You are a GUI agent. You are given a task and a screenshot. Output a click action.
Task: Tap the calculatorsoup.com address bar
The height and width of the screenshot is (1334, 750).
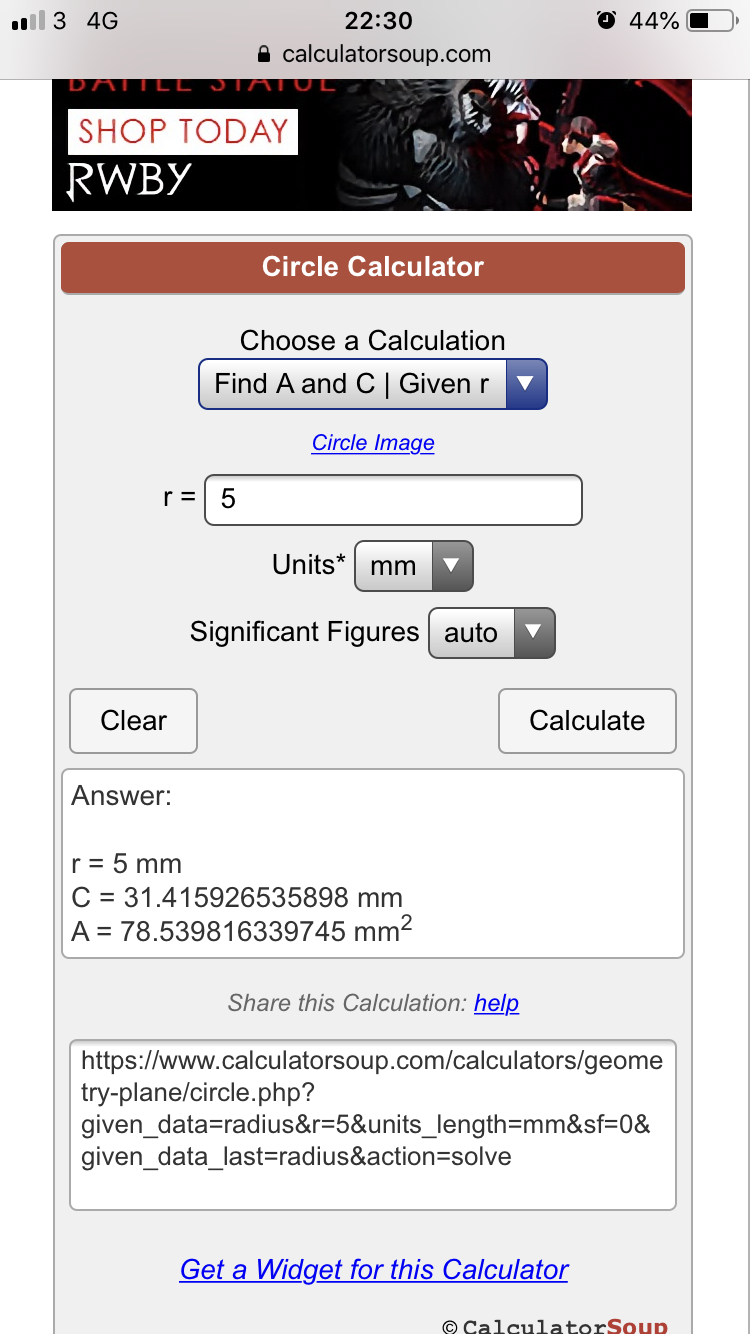point(386,54)
